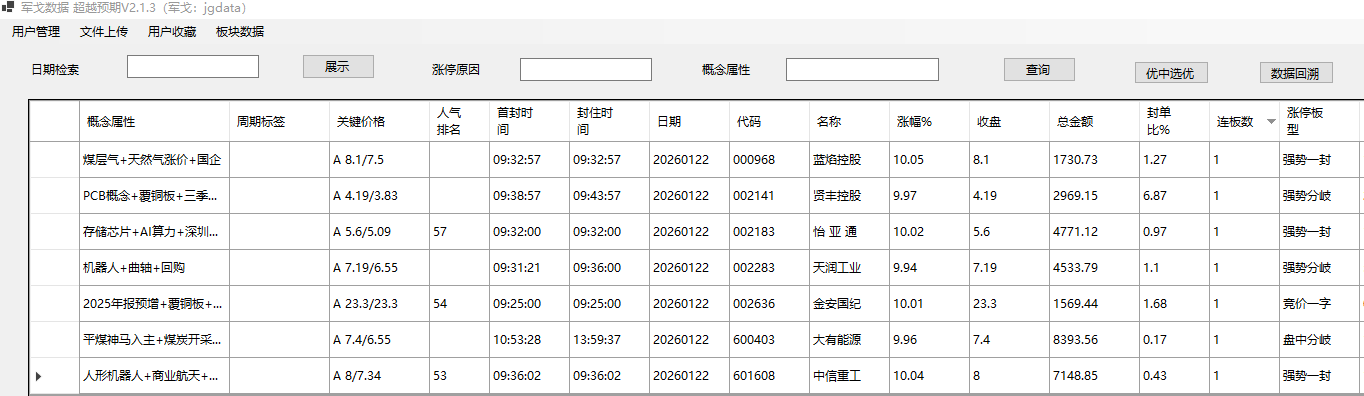Click the 总金额 column header
The image size is (1364, 396).
tap(1094, 121)
